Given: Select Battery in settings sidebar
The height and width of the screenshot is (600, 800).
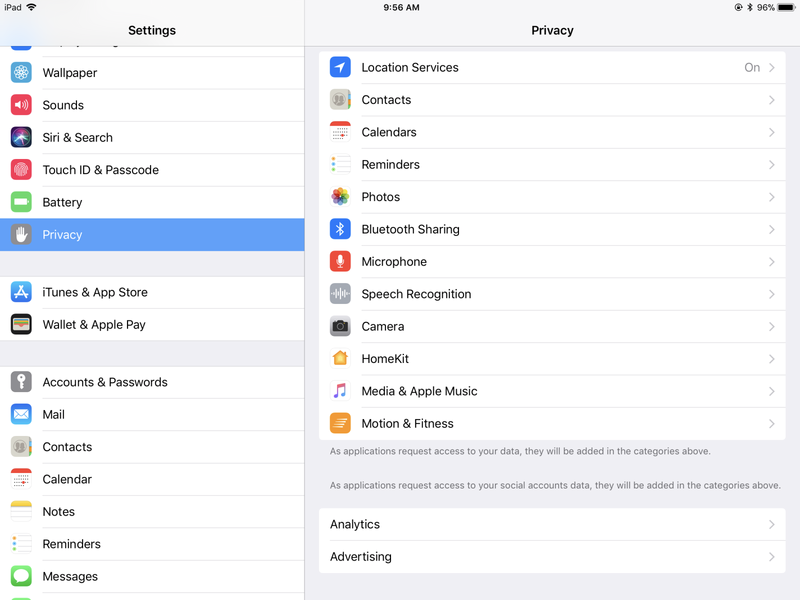Looking at the screenshot, I should pyautogui.click(x=152, y=202).
